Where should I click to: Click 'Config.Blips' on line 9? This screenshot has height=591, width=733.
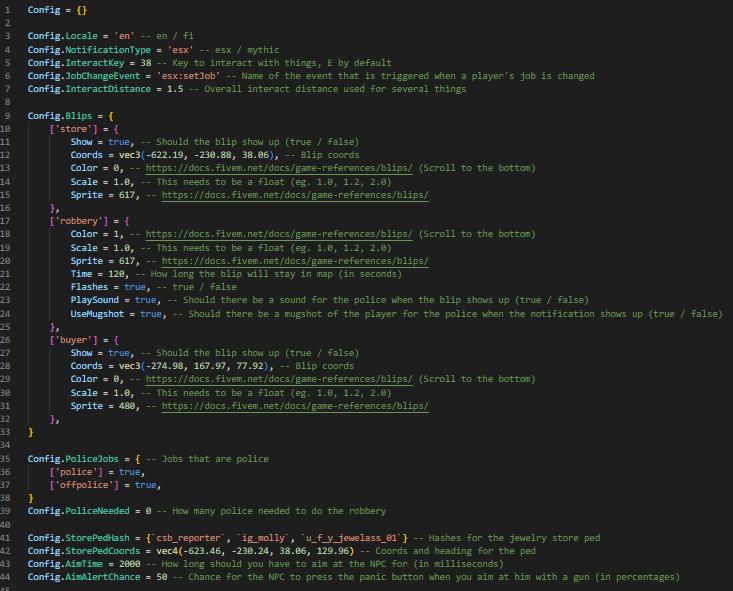(60, 116)
